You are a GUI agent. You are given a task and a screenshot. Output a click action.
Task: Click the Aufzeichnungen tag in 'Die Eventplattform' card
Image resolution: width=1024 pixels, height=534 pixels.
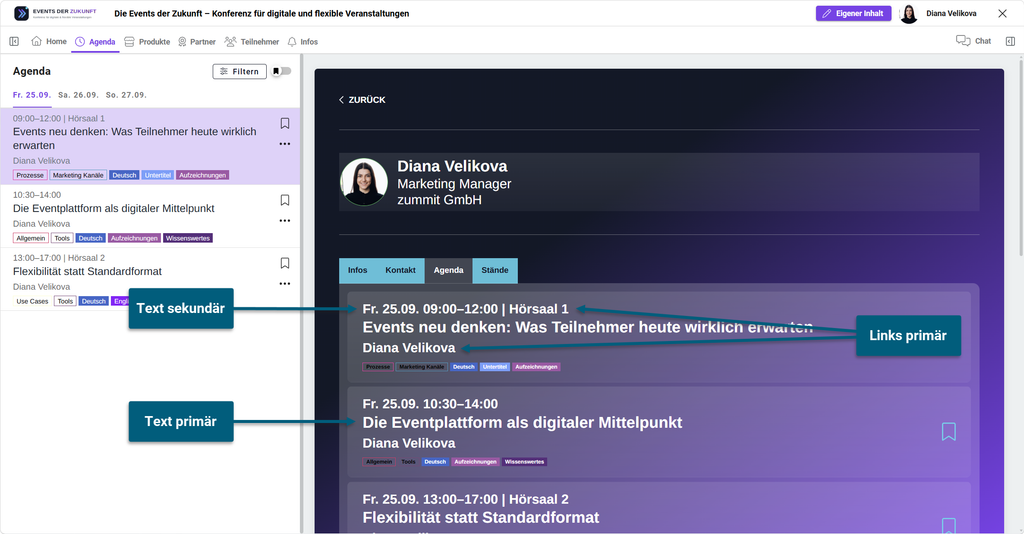coord(475,462)
